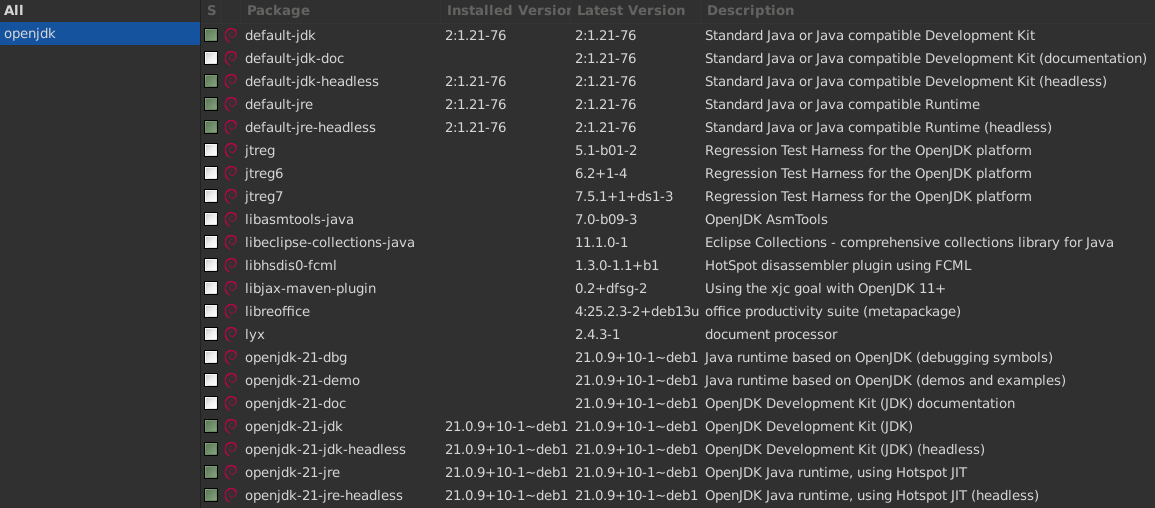Click 'Using the xjc goal with OpenJDK 11+' text
Viewport: 1155px width, 508px height.
[825, 289]
